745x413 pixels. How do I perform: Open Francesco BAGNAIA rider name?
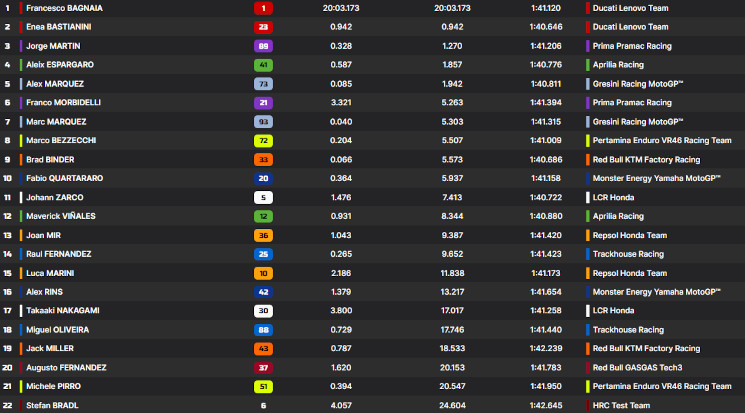click(66, 8)
